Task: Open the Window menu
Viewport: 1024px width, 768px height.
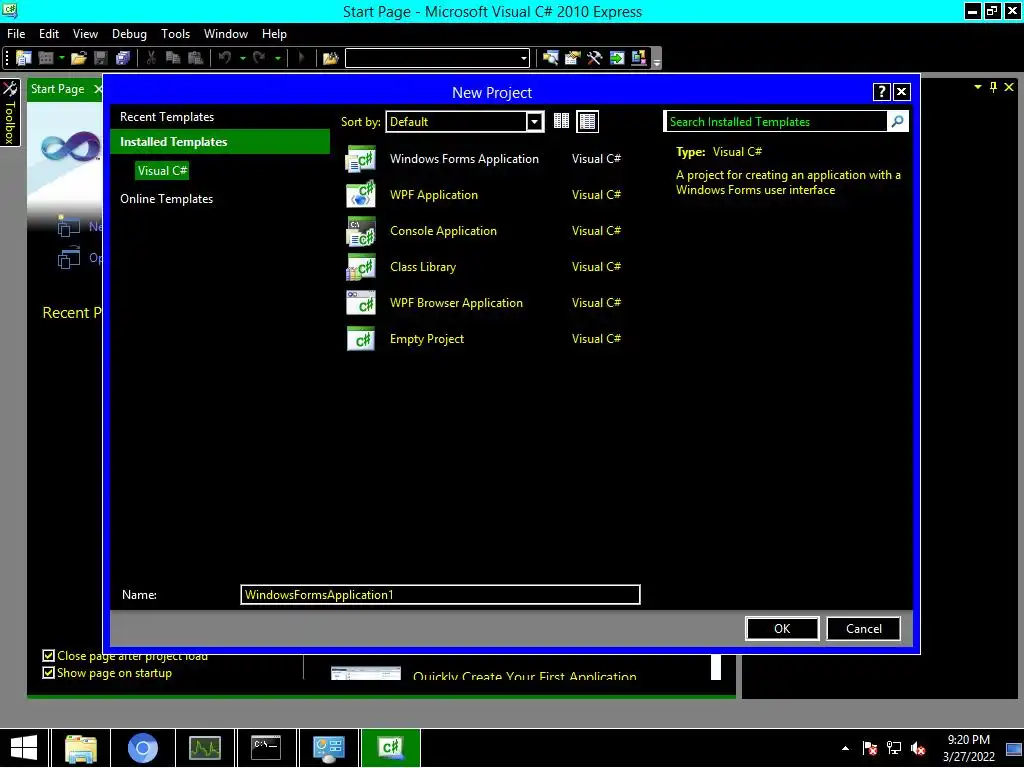Action: 226,34
